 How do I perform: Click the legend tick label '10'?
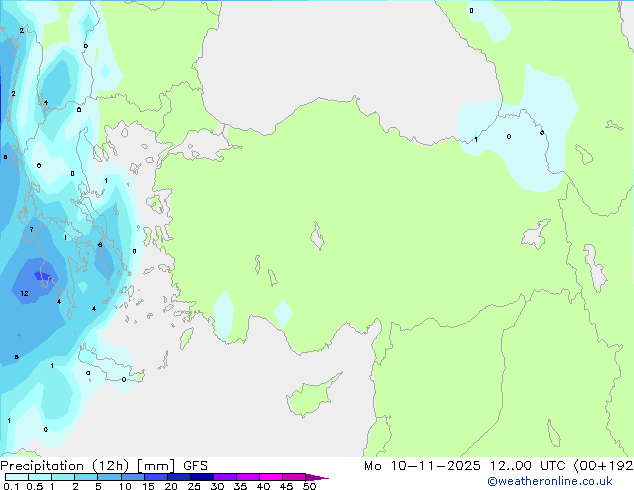[125, 486]
